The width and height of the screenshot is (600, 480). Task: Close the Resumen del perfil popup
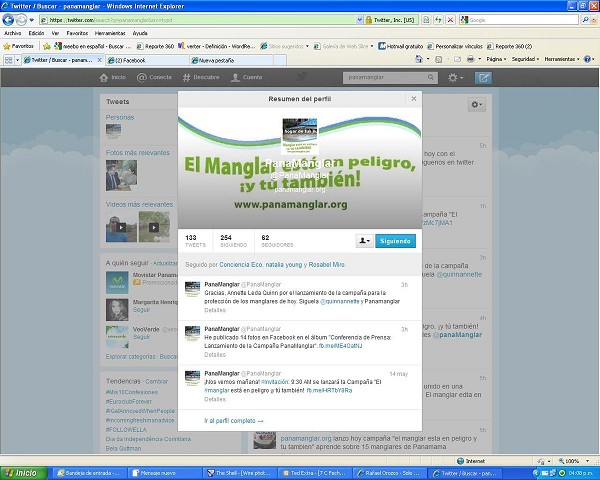point(414,99)
